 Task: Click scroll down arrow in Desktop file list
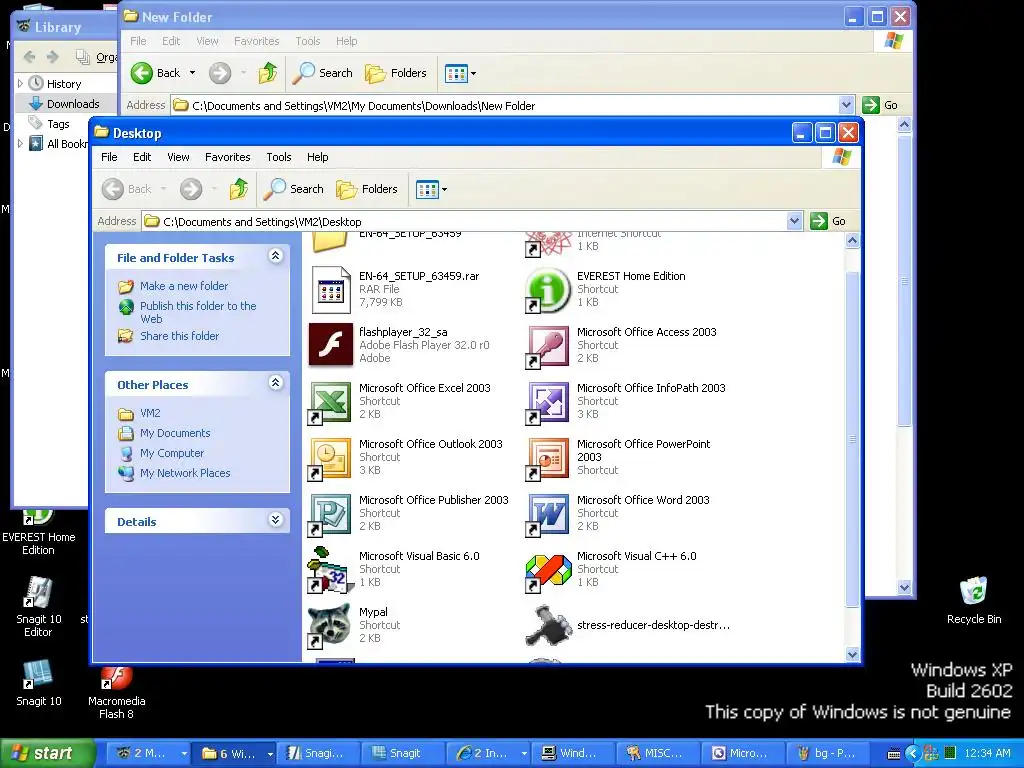tap(852, 654)
